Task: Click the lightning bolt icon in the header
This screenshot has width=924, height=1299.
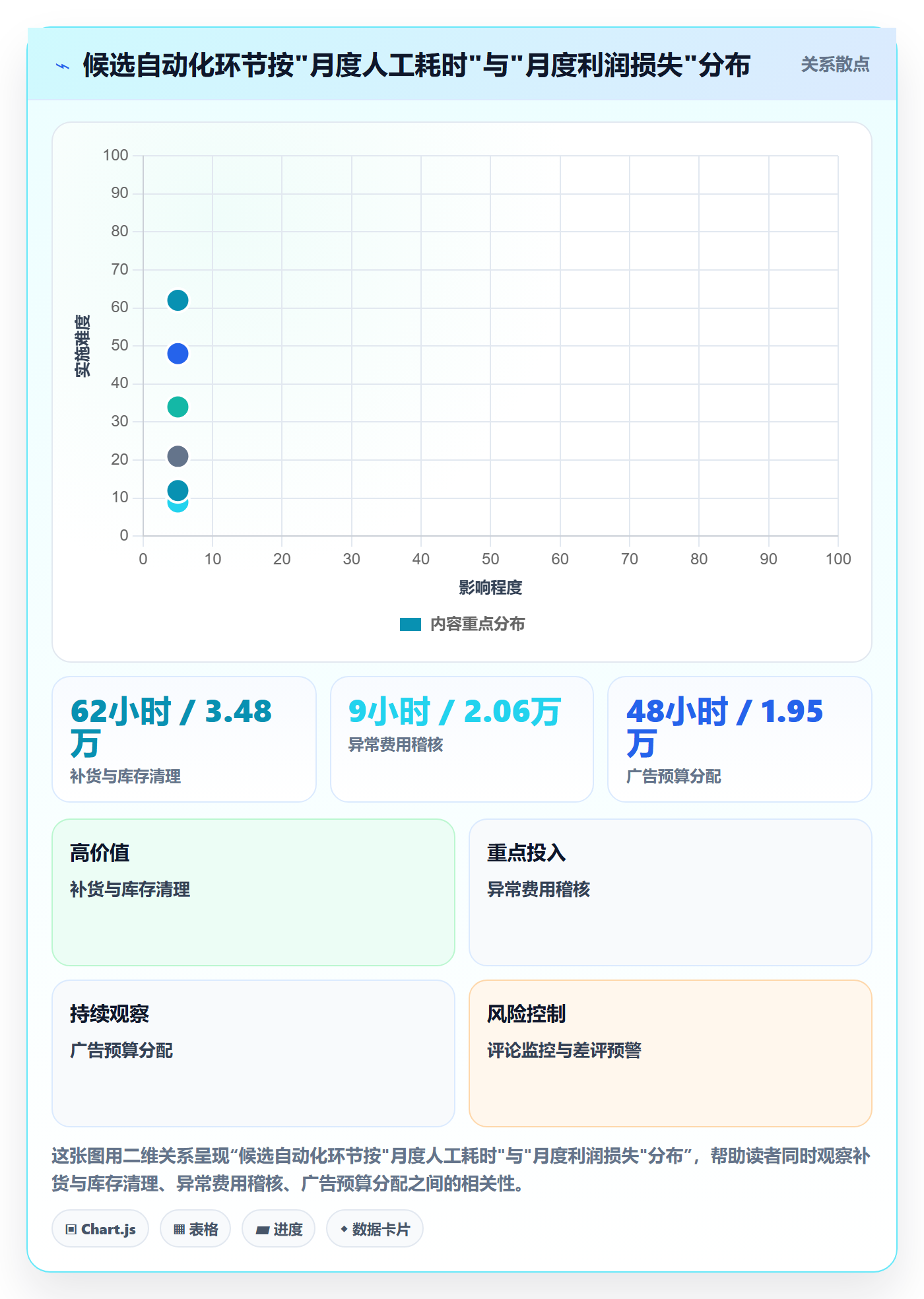Action: pyautogui.click(x=63, y=66)
